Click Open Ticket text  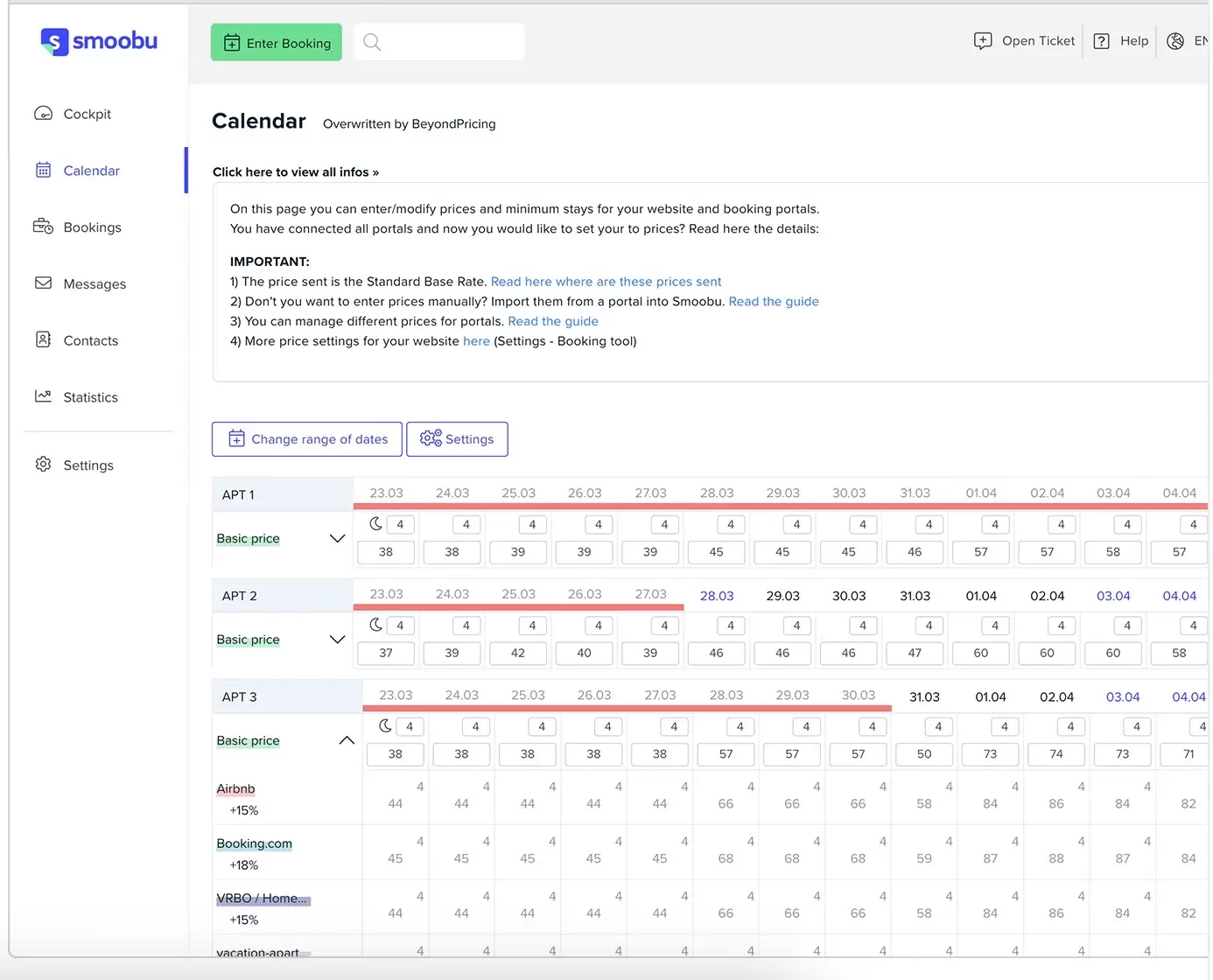coord(1038,41)
